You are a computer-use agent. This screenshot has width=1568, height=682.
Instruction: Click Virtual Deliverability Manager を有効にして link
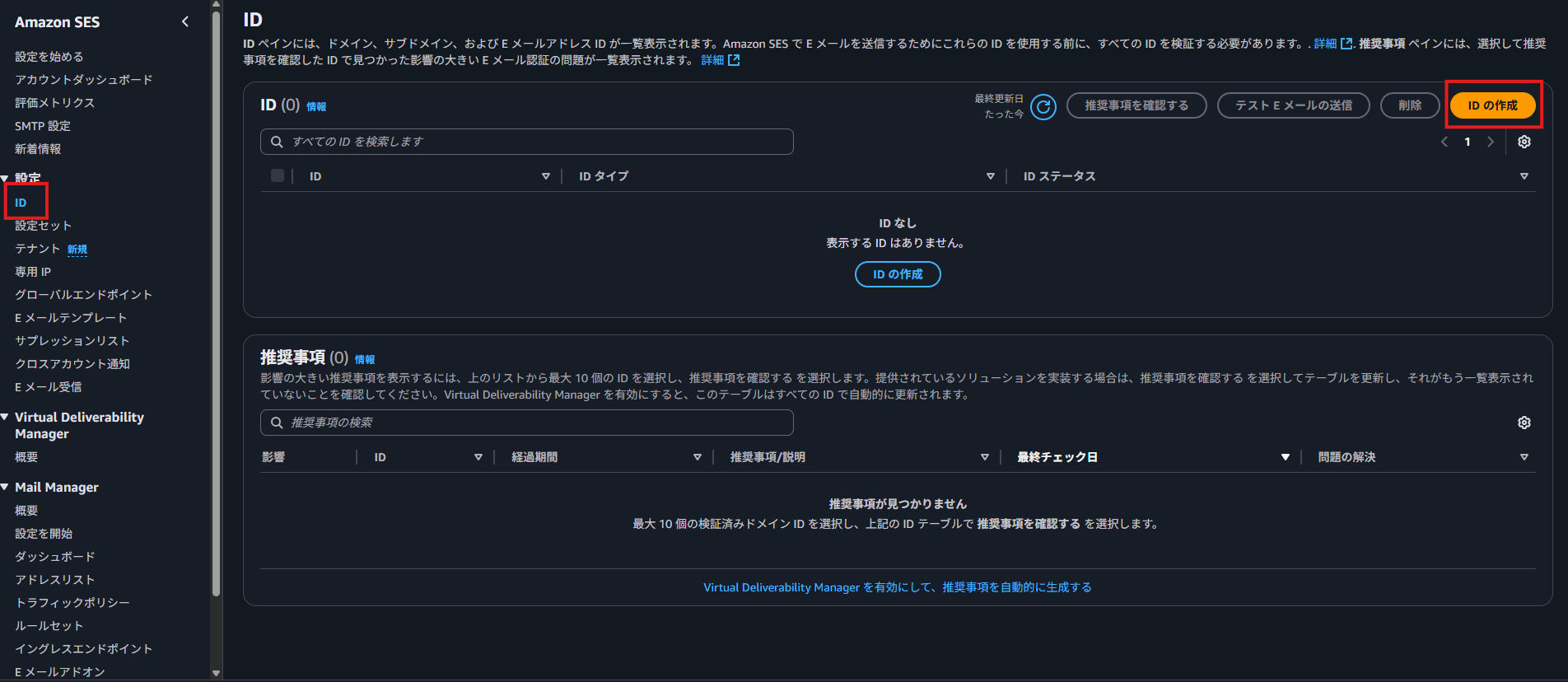[x=897, y=587]
